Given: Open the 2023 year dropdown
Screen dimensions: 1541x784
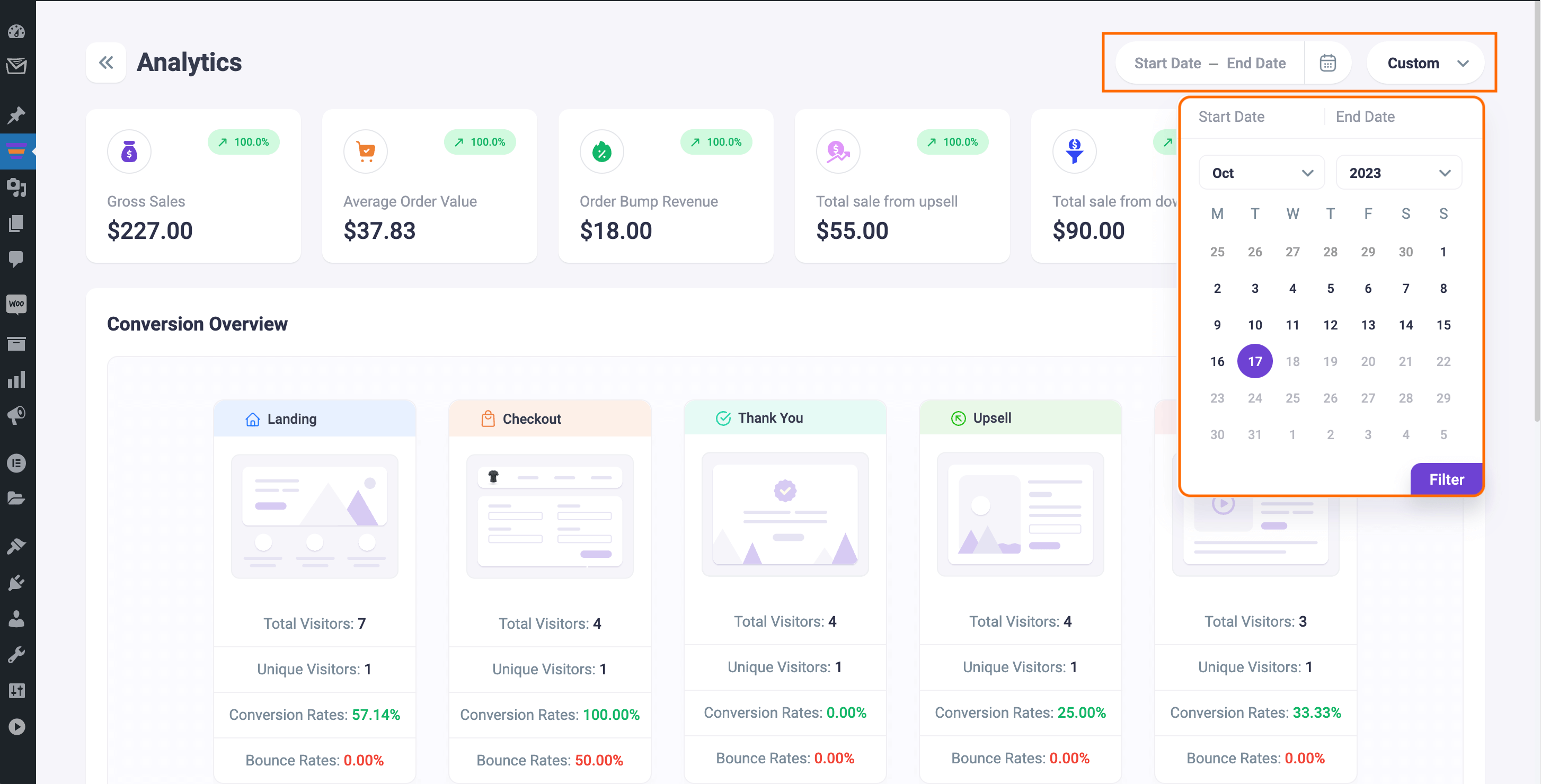Looking at the screenshot, I should click(1398, 173).
